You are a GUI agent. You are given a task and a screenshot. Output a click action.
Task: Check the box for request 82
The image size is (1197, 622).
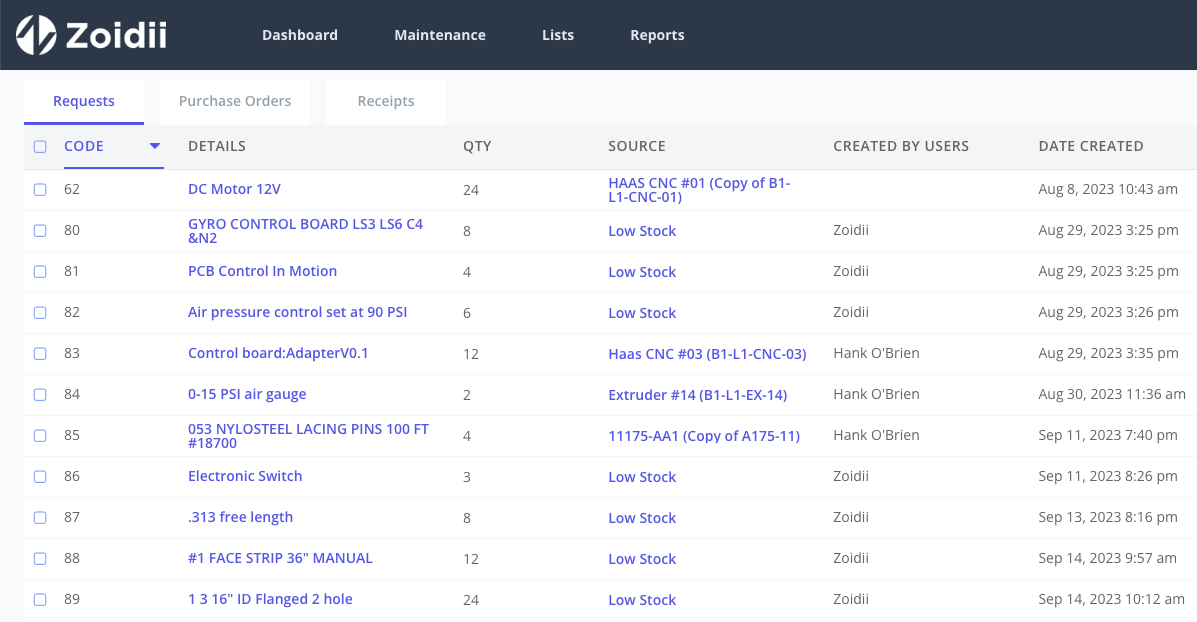click(40, 313)
